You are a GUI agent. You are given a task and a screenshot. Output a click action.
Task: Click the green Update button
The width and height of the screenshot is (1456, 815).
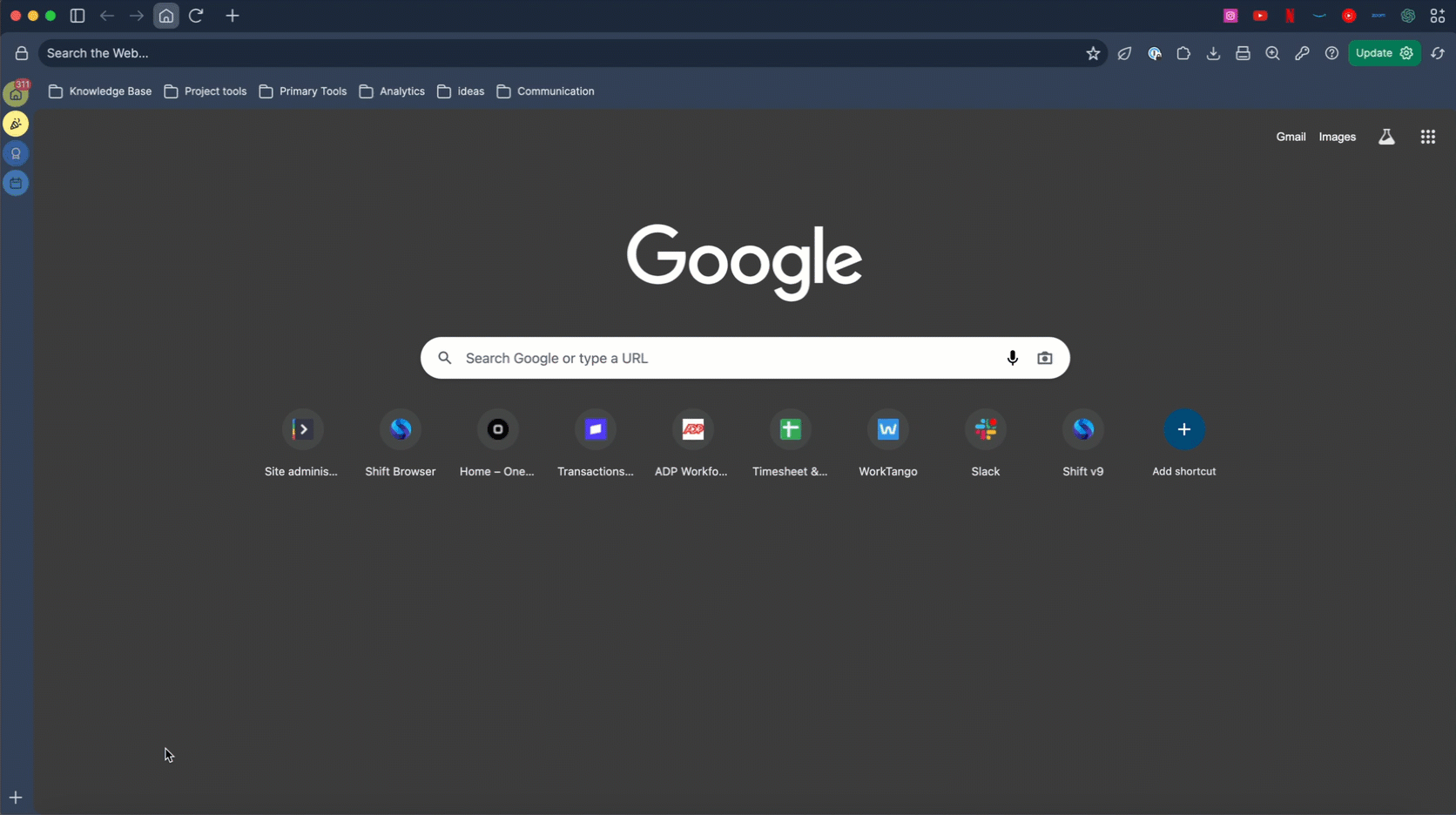[x=1383, y=53]
